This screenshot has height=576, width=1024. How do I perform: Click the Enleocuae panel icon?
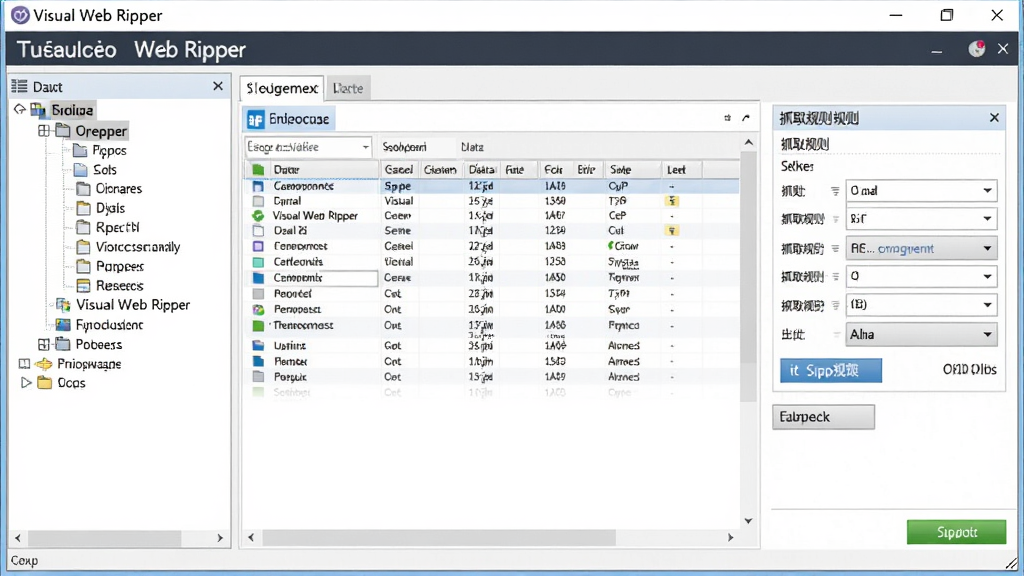pyautogui.click(x=255, y=119)
